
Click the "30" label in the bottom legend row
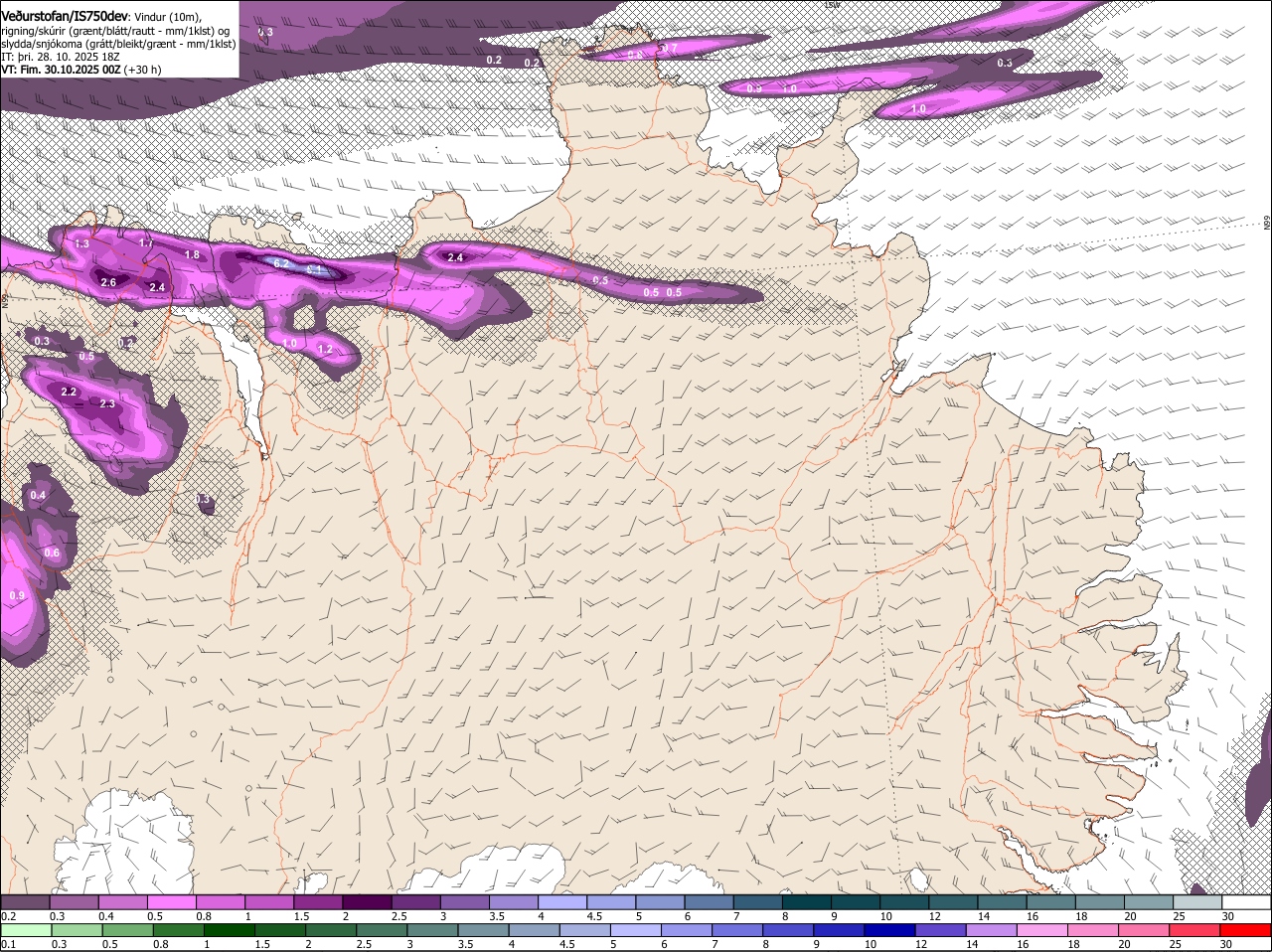click(x=1225, y=944)
